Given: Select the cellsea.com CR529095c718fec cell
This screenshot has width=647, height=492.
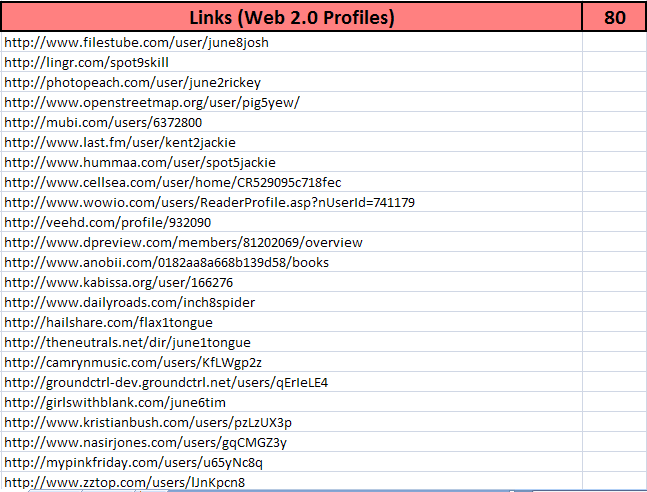Looking at the screenshot, I should (x=291, y=182).
